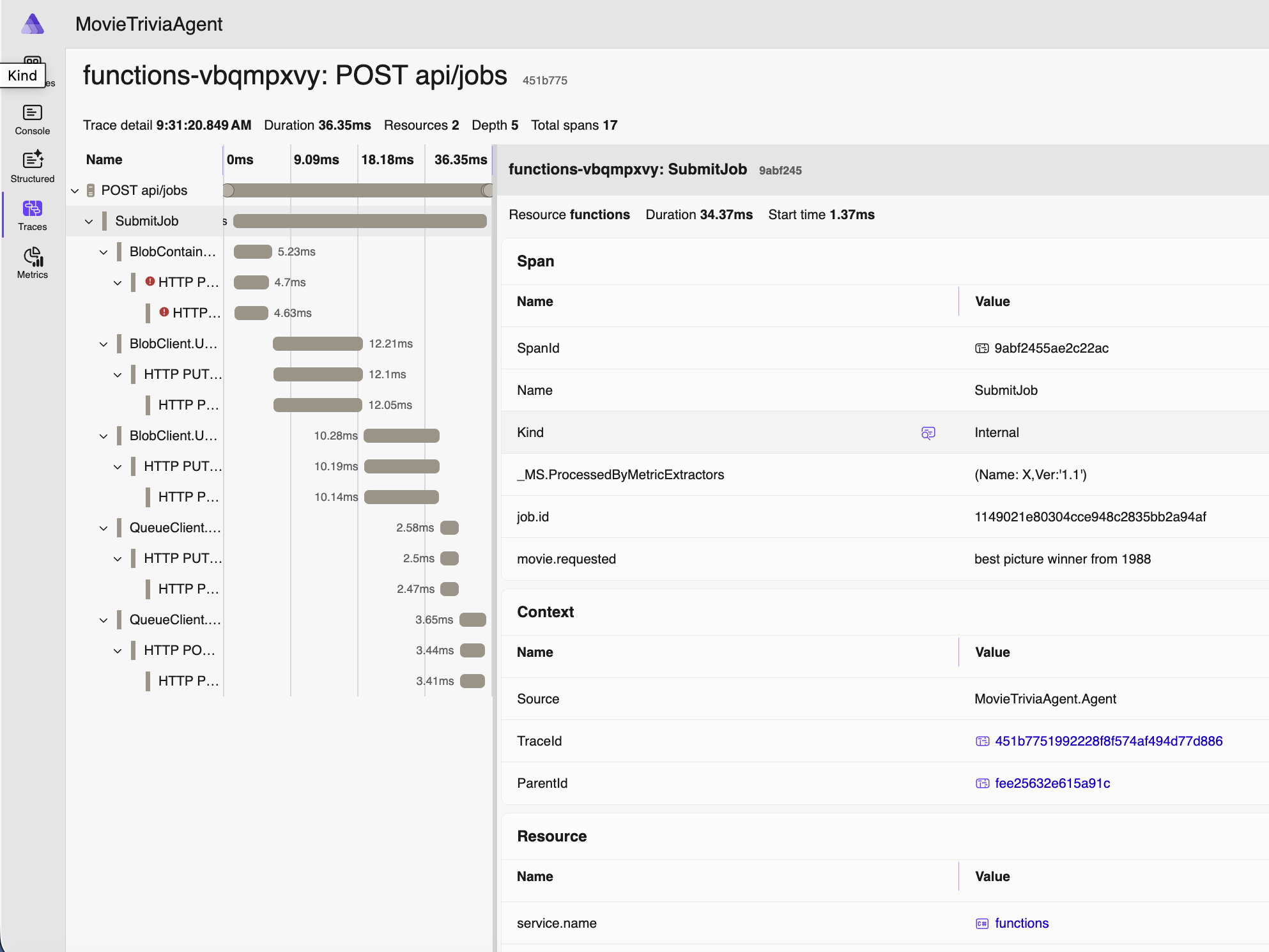Click the Kind row filter icon
This screenshot has height=952, width=1269.
point(928,433)
